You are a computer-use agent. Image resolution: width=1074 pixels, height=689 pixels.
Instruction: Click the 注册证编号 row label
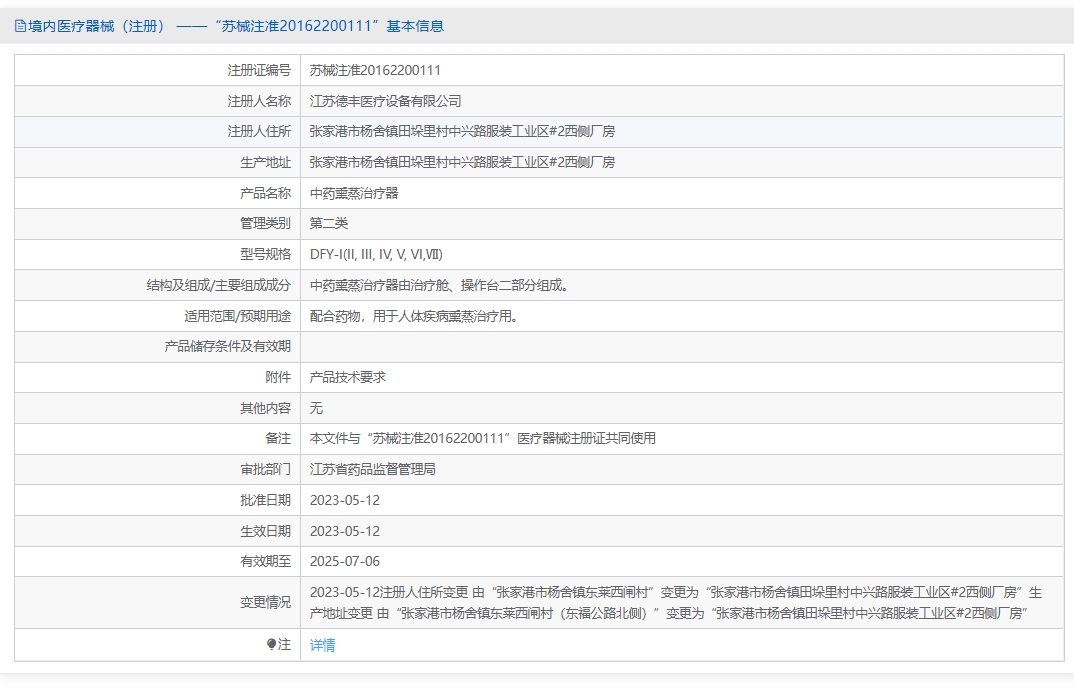pos(259,71)
